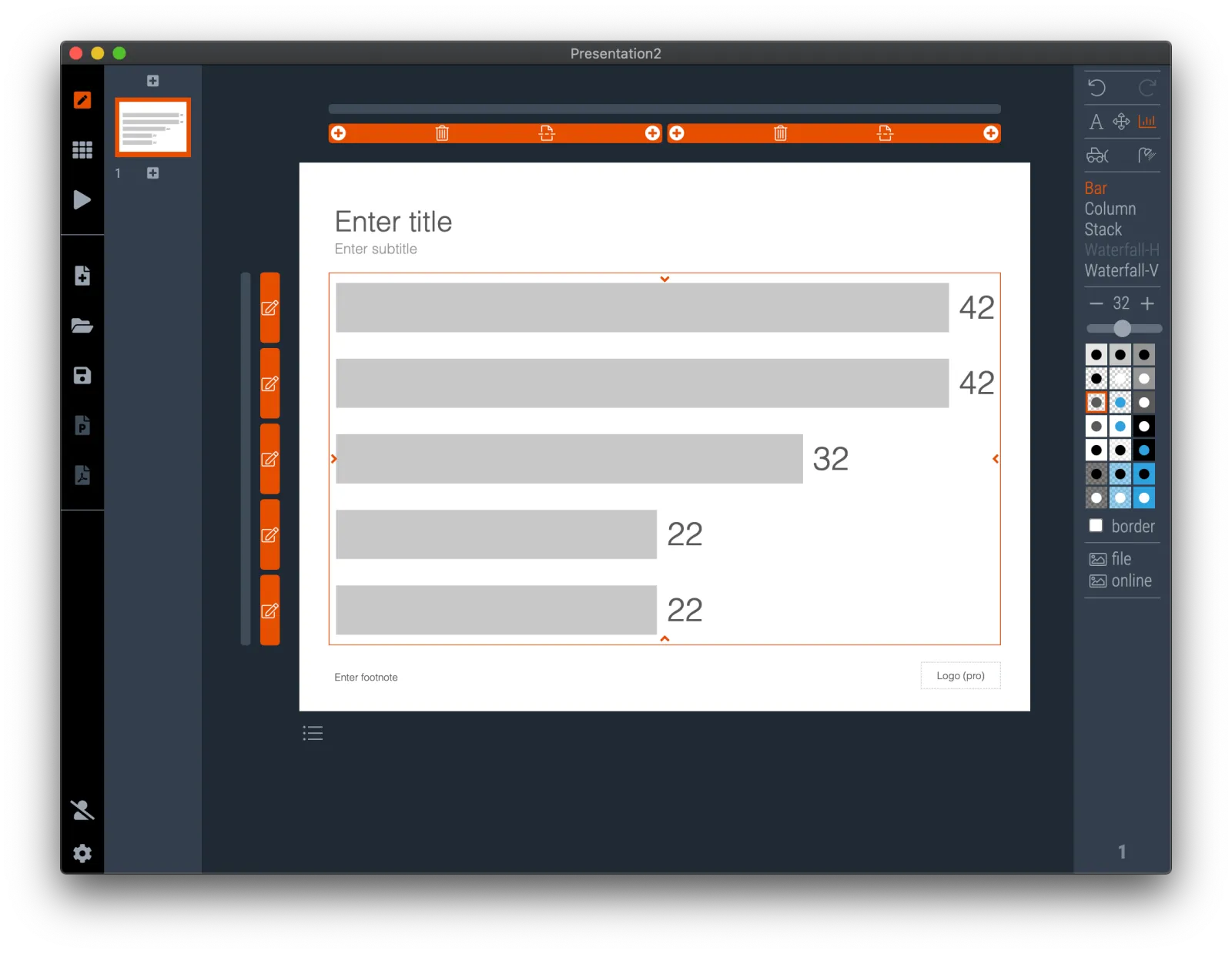Image resolution: width=1232 pixels, height=954 pixels.
Task: Click the chart's bottom chevron handle
Action: (x=665, y=639)
